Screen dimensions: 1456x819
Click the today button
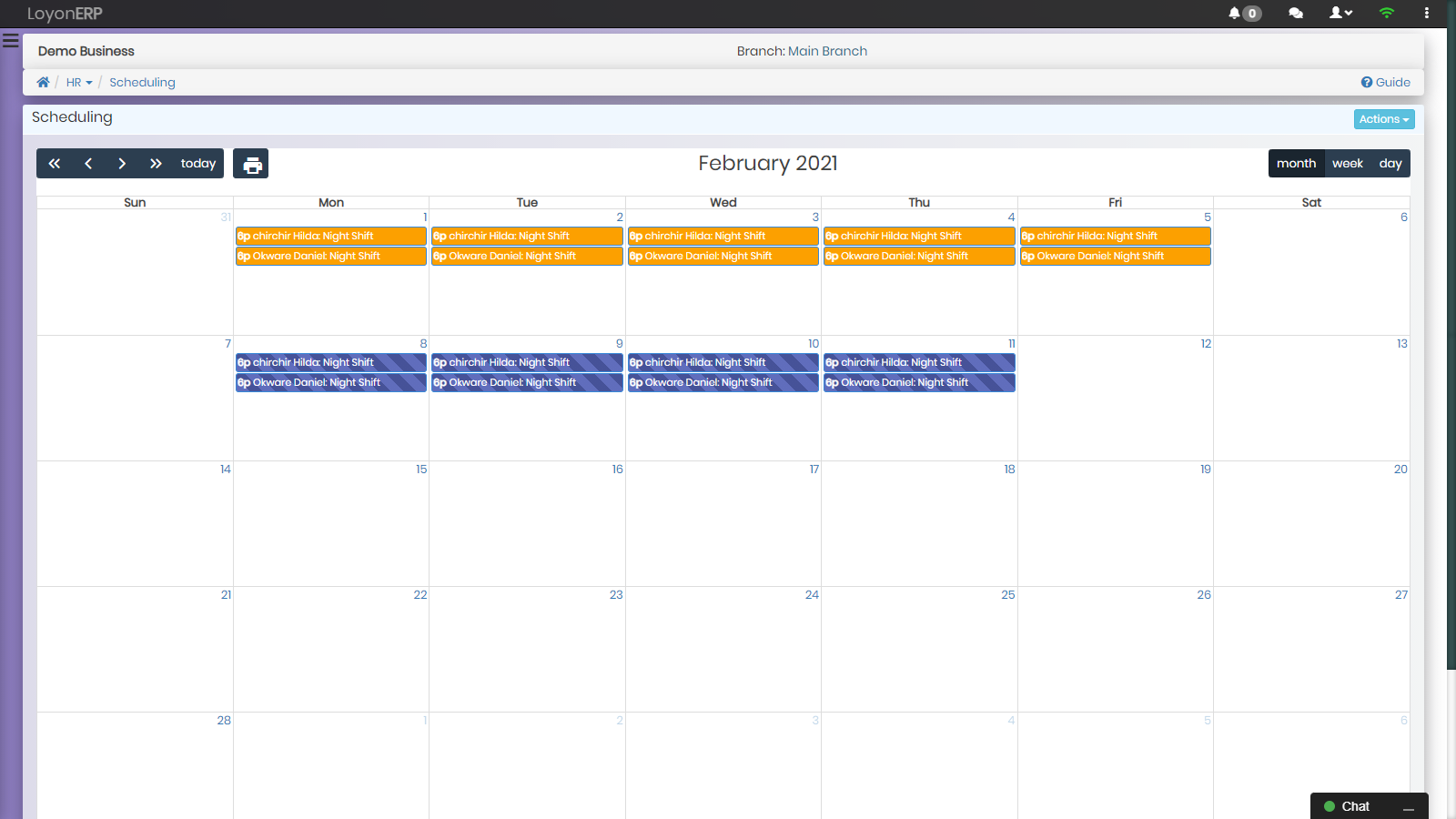click(x=198, y=164)
